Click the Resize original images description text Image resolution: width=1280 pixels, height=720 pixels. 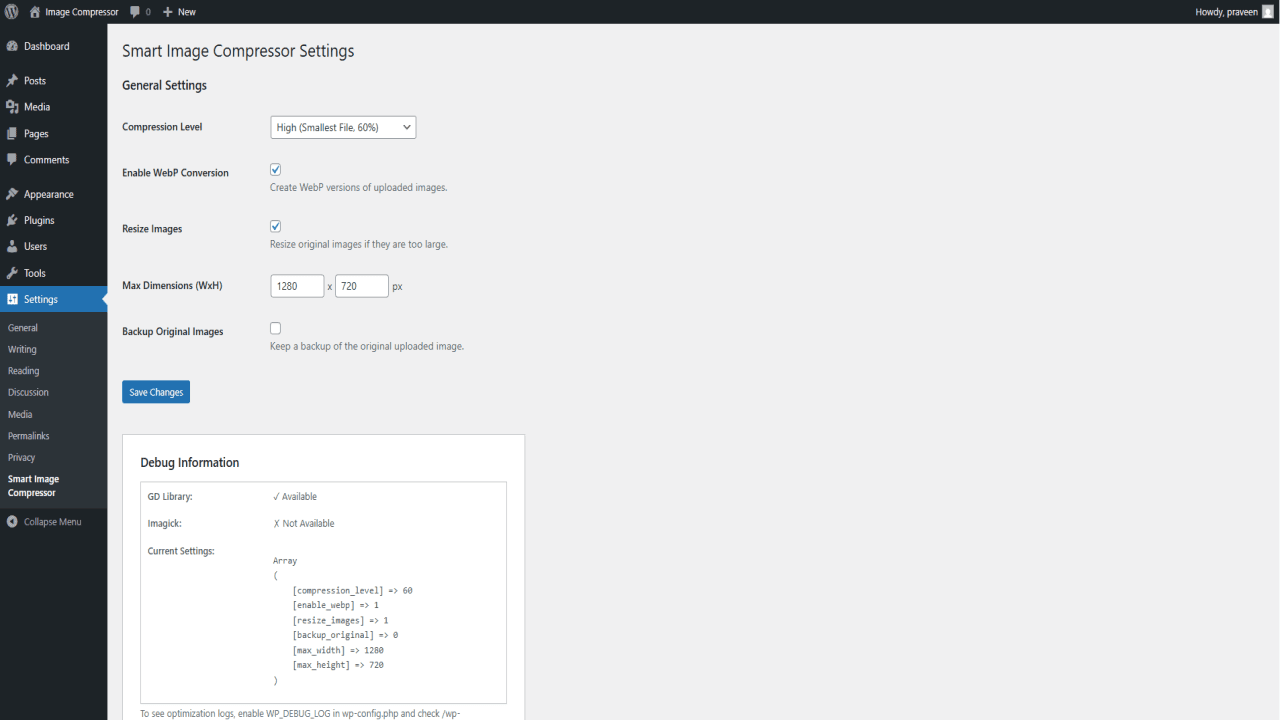(x=359, y=245)
